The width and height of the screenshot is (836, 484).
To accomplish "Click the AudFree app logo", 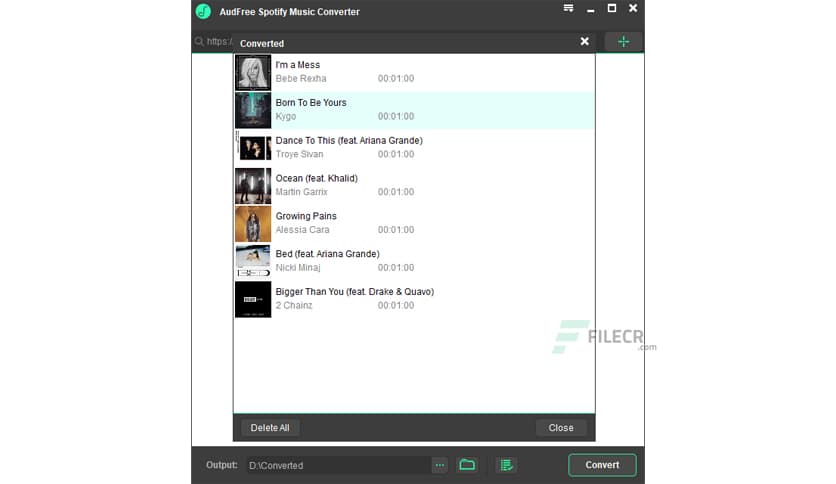I will (203, 11).
